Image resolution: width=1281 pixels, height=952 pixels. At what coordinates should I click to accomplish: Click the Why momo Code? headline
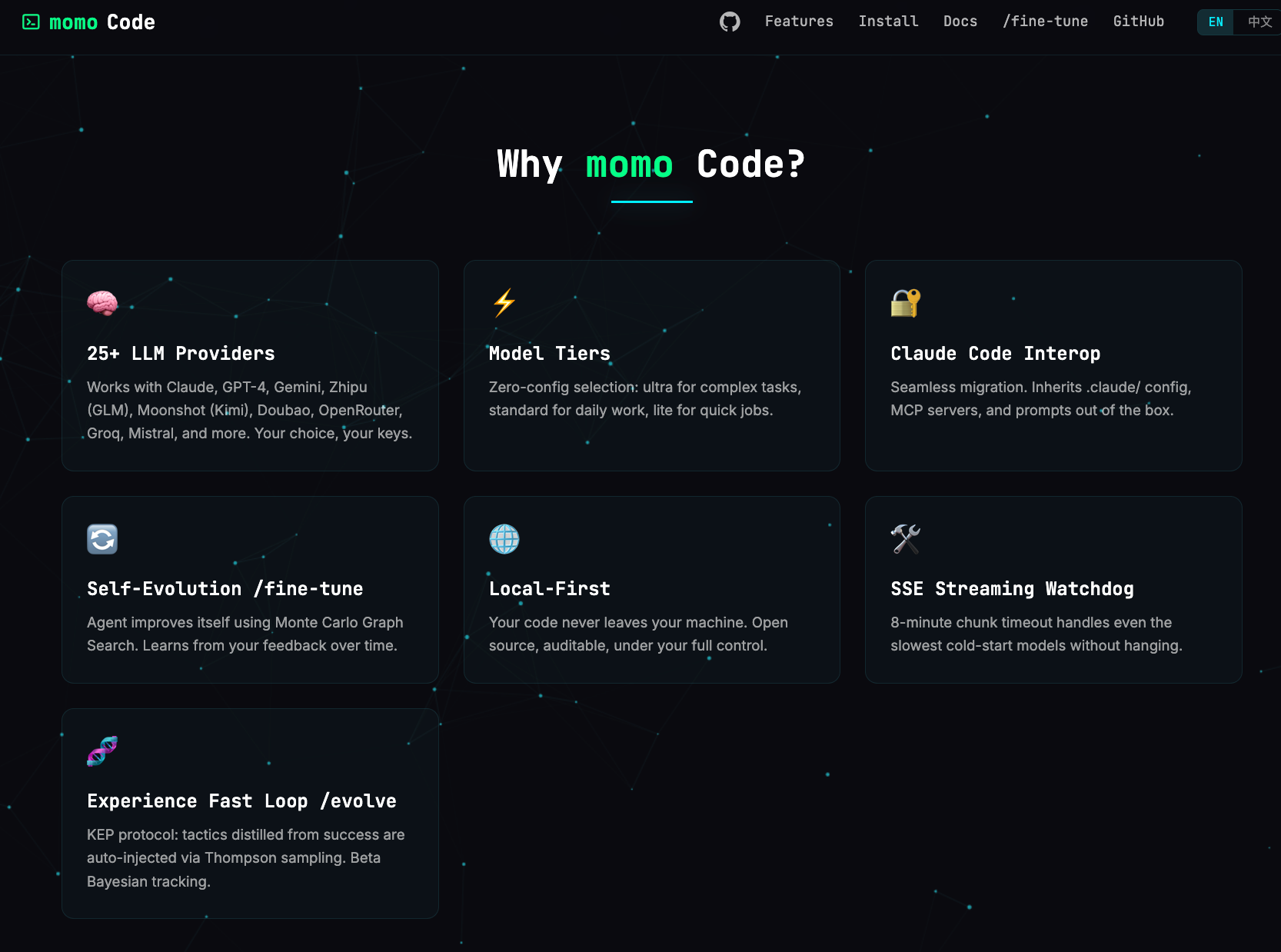point(651,165)
